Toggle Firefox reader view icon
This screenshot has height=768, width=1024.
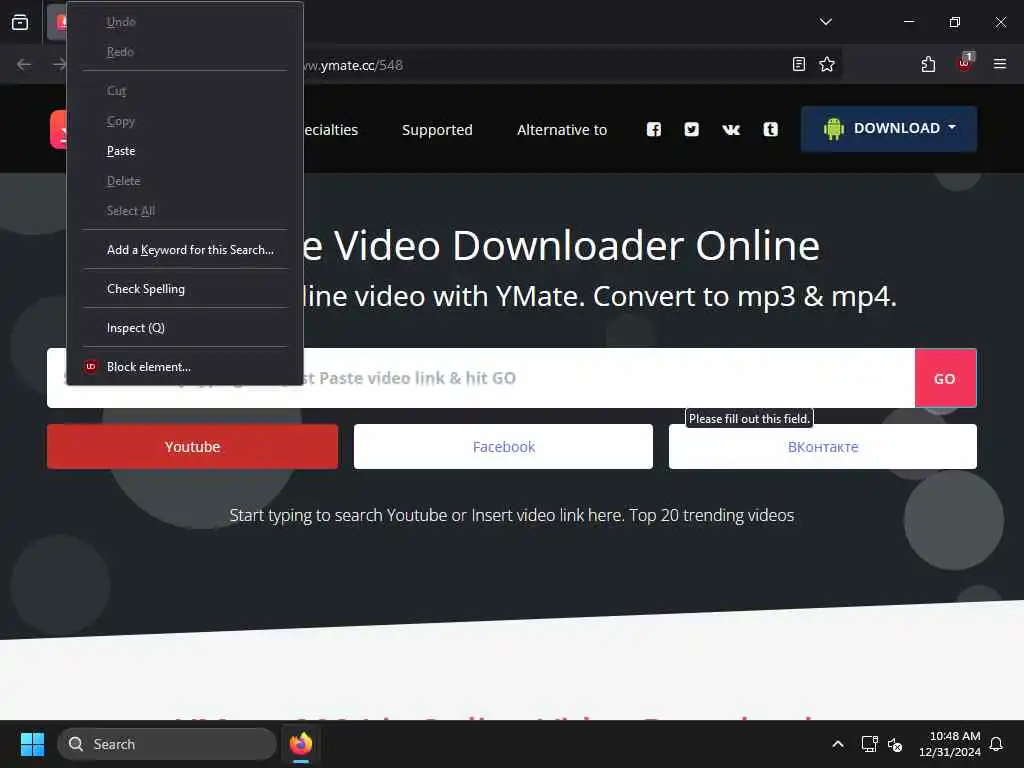click(x=799, y=64)
